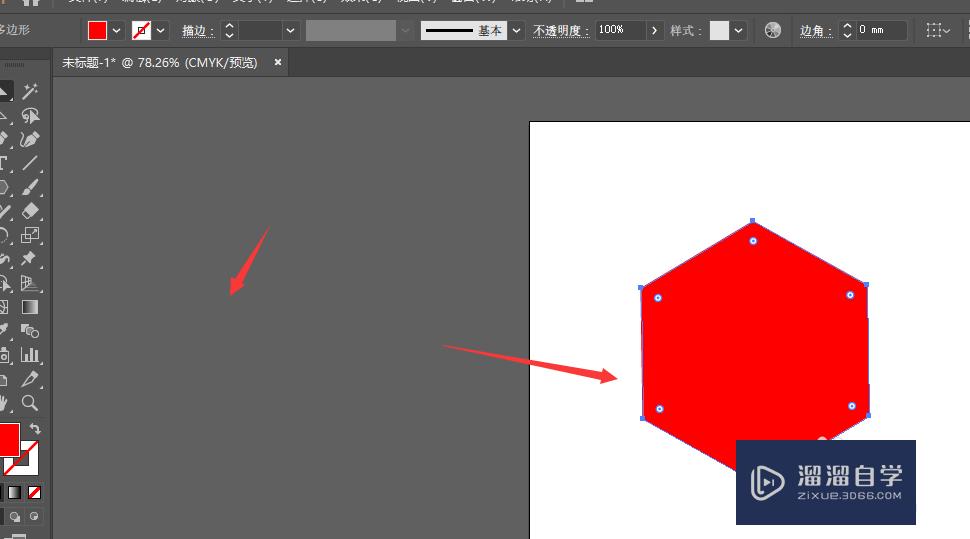The width and height of the screenshot is (970, 539).
Task: Adjust the stroke weight stepper arrows
Action: point(230,30)
